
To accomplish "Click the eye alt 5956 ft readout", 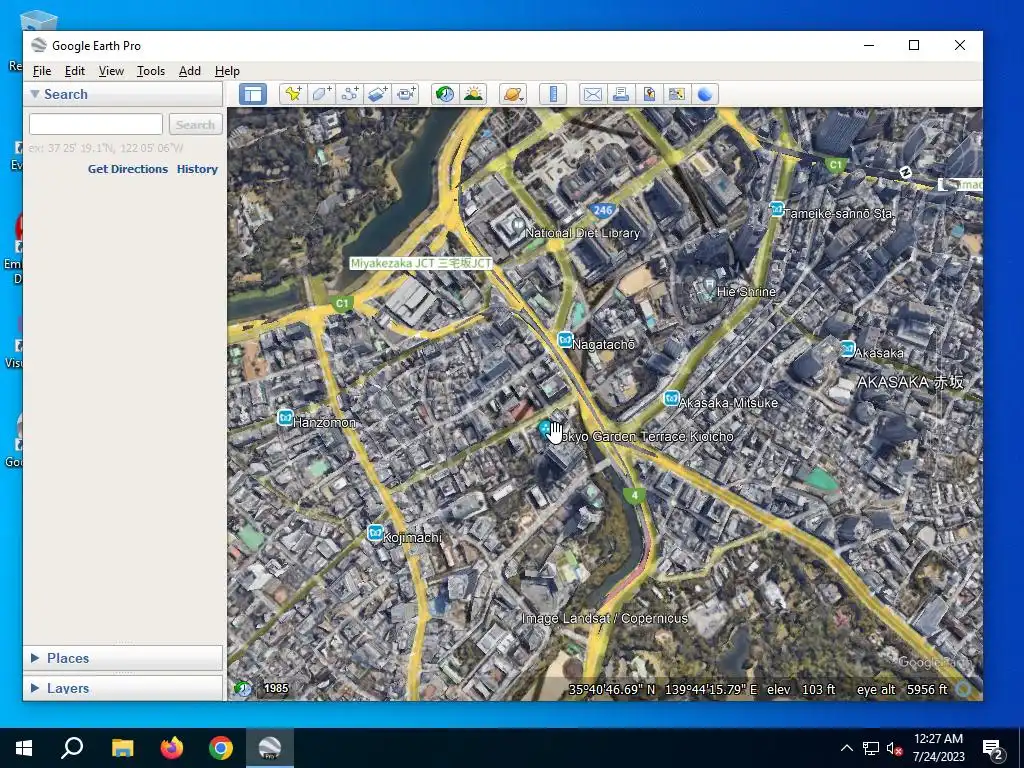I will (x=902, y=690).
